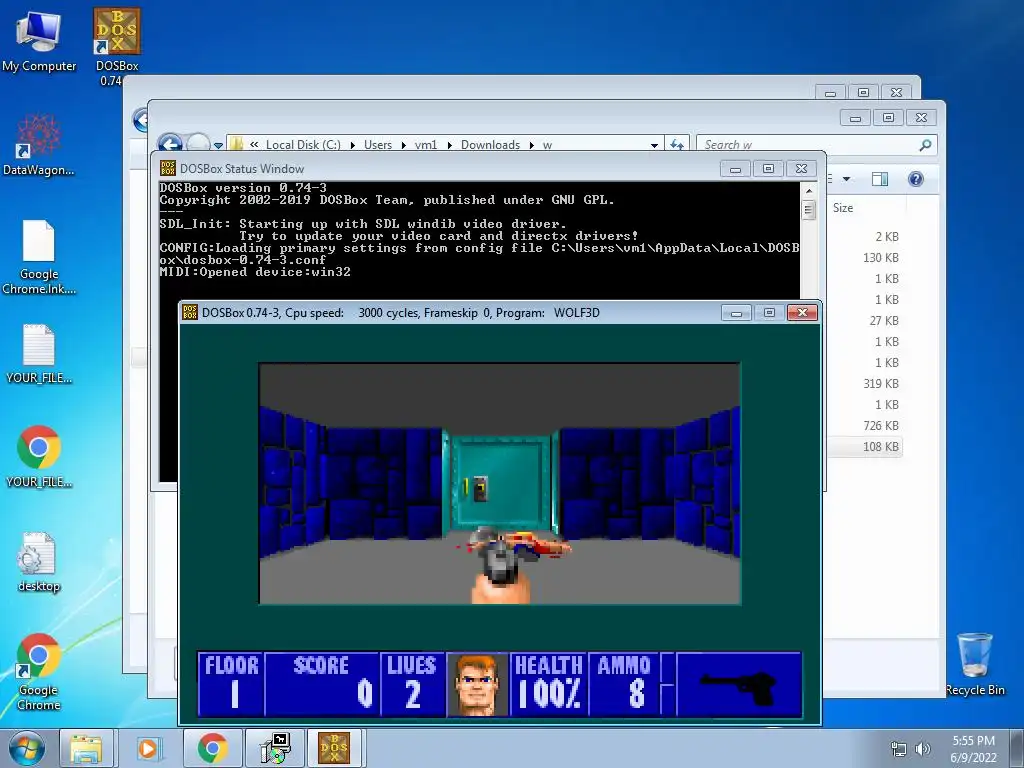Open the view options dropdown arrow
The height and width of the screenshot is (768, 1024).
(846, 179)
